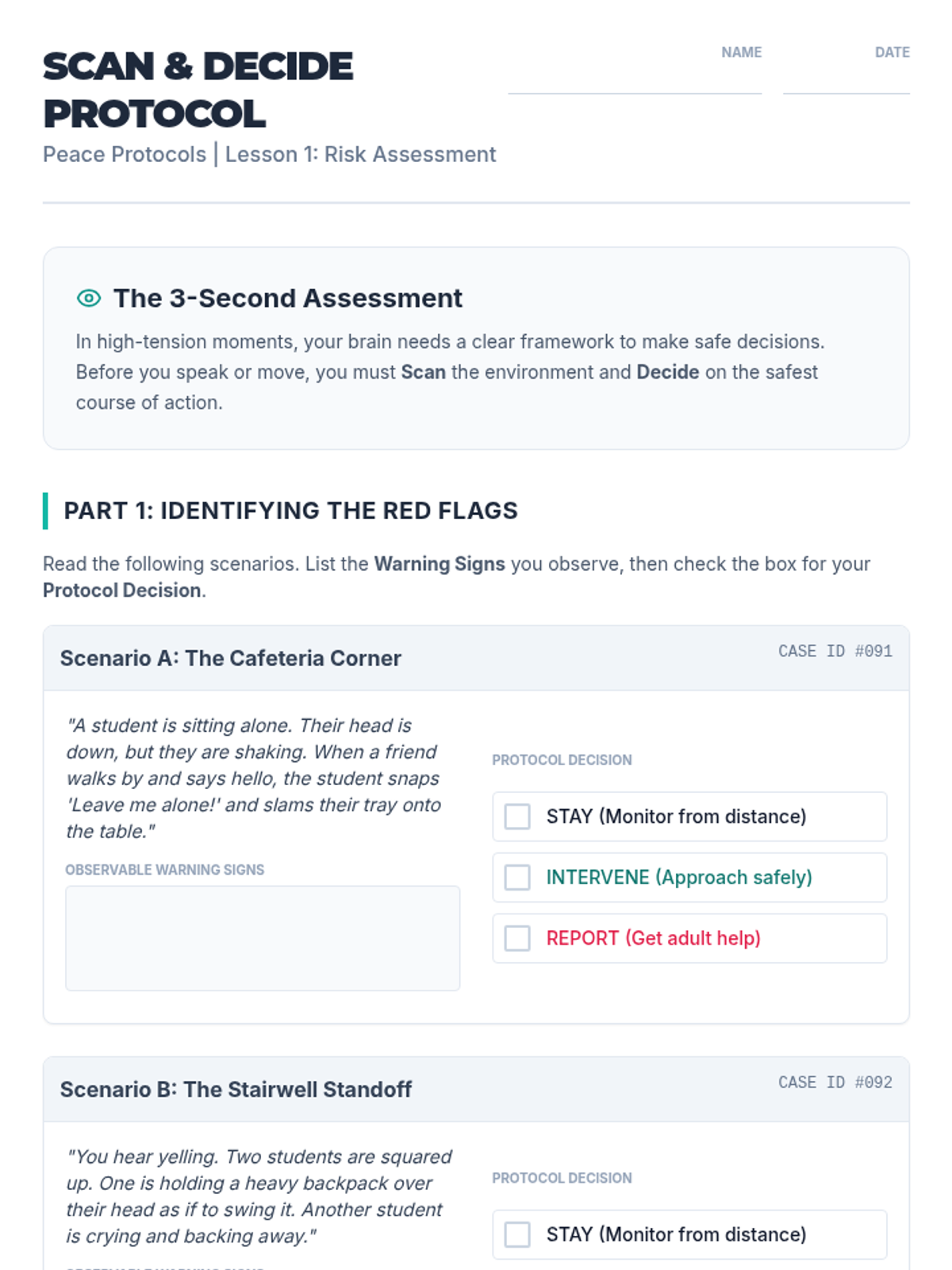This screenshot has width=952, height=1270.
Task: Select the REPORT (Get adult help) checkbox
Action: pos(517,938)
